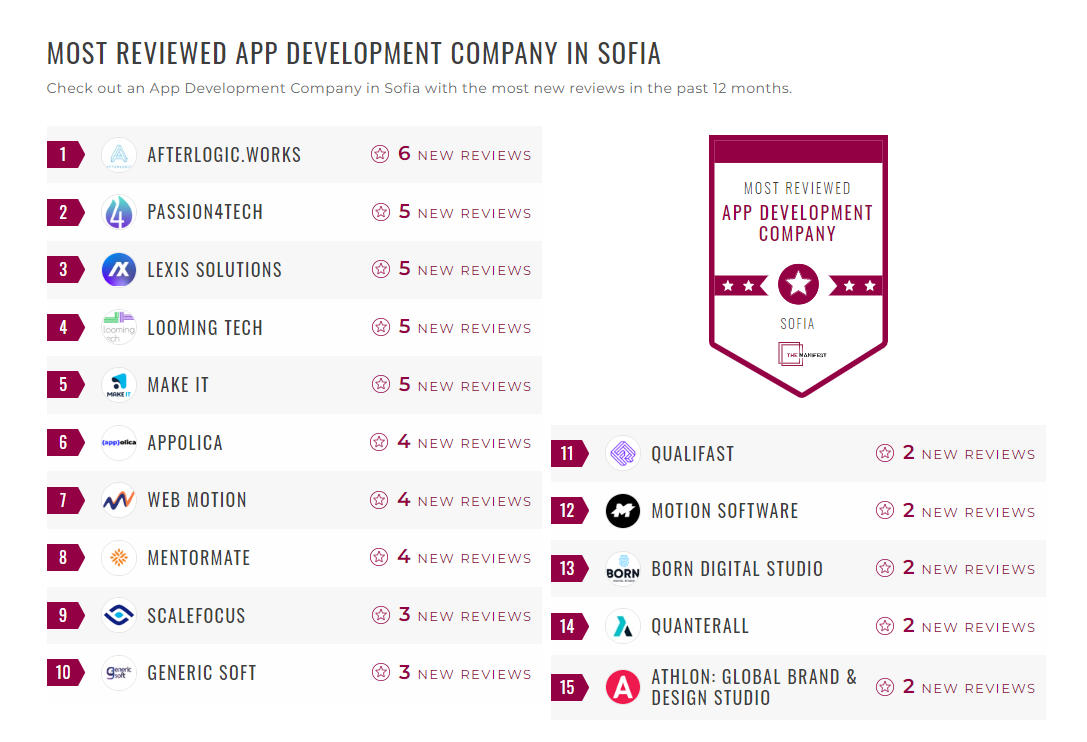Click the star icon beside Web Motion reviews
This screenshot has height=742, width=1087.
pos(380,500)
